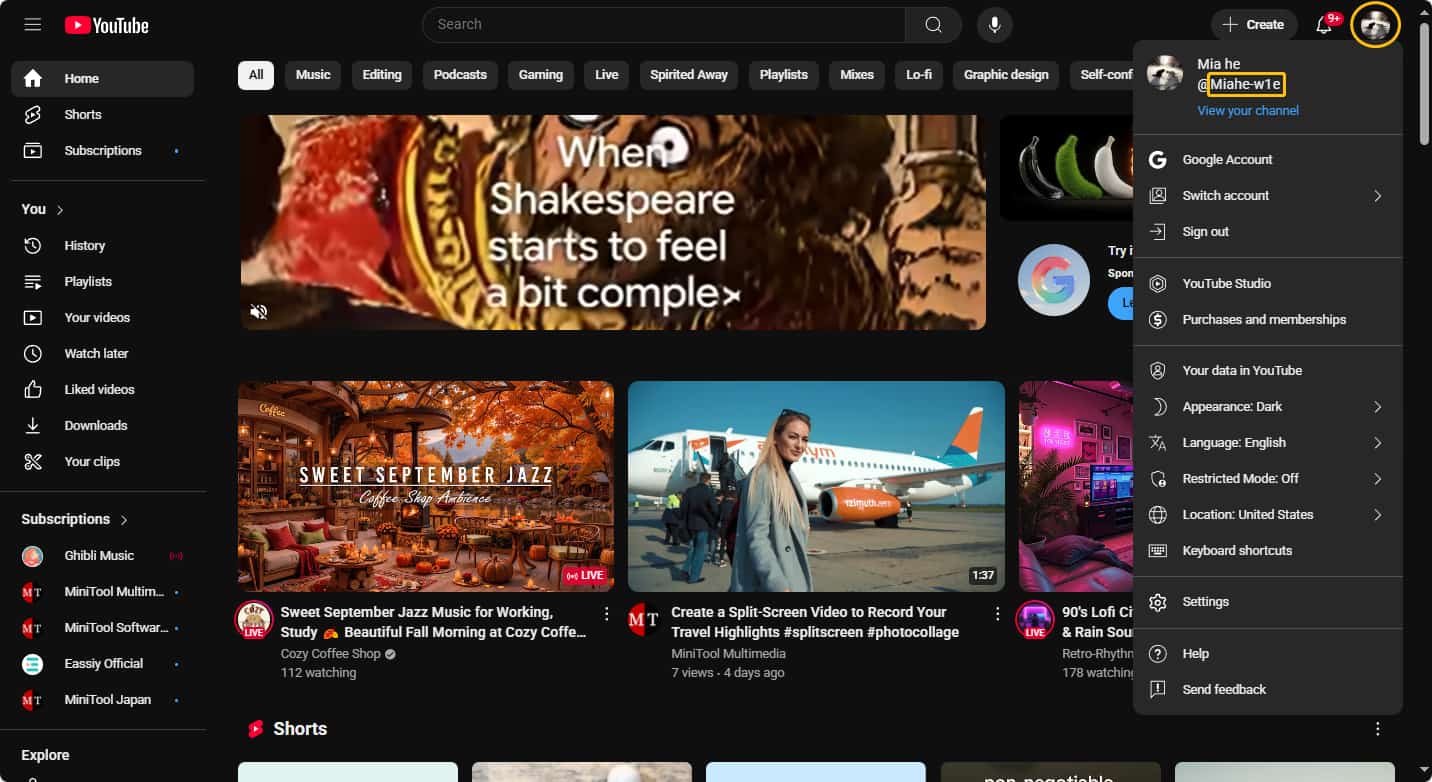Viewport: 1432px width, 782px height.
Task: Click the Create a Split-Screen Video title
Action: click(815, 622)
